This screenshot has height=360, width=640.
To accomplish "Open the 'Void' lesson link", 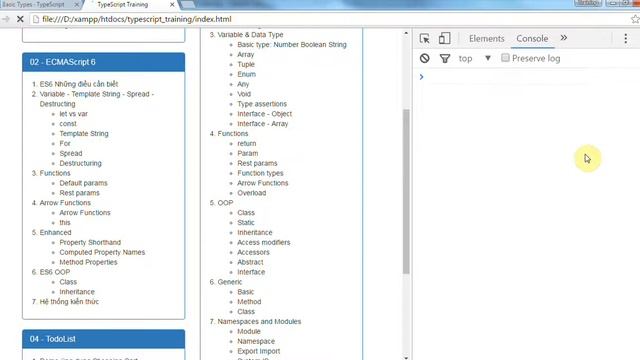I will [x=244, y=94].
